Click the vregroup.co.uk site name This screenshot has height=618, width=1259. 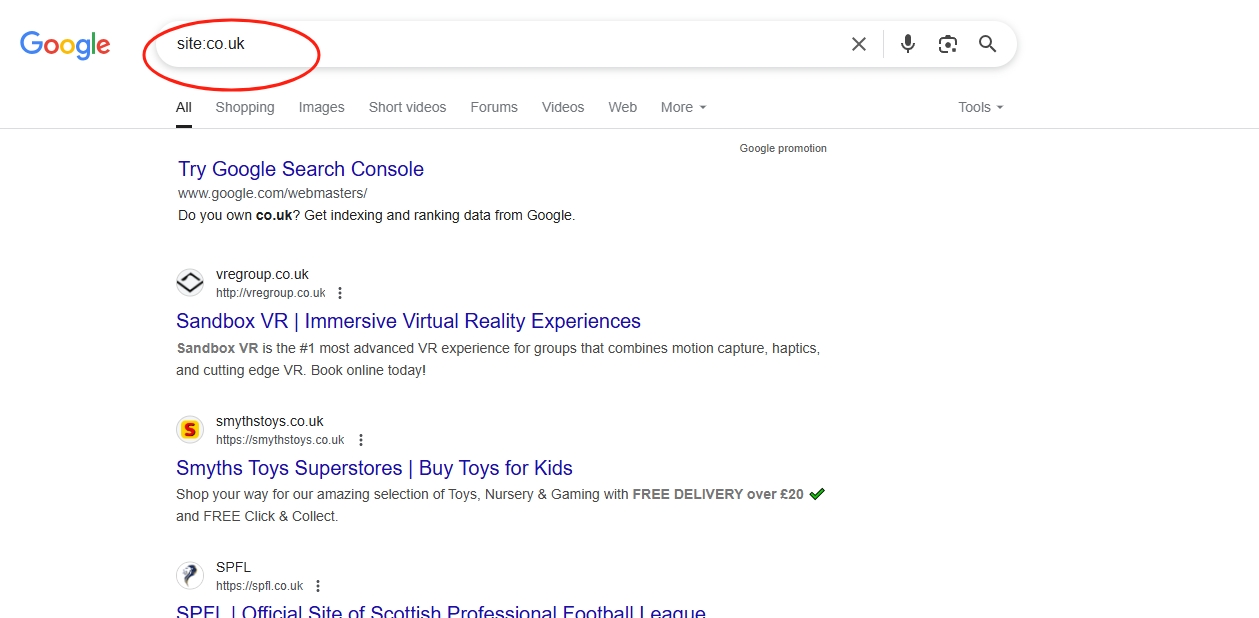point(262,274)
